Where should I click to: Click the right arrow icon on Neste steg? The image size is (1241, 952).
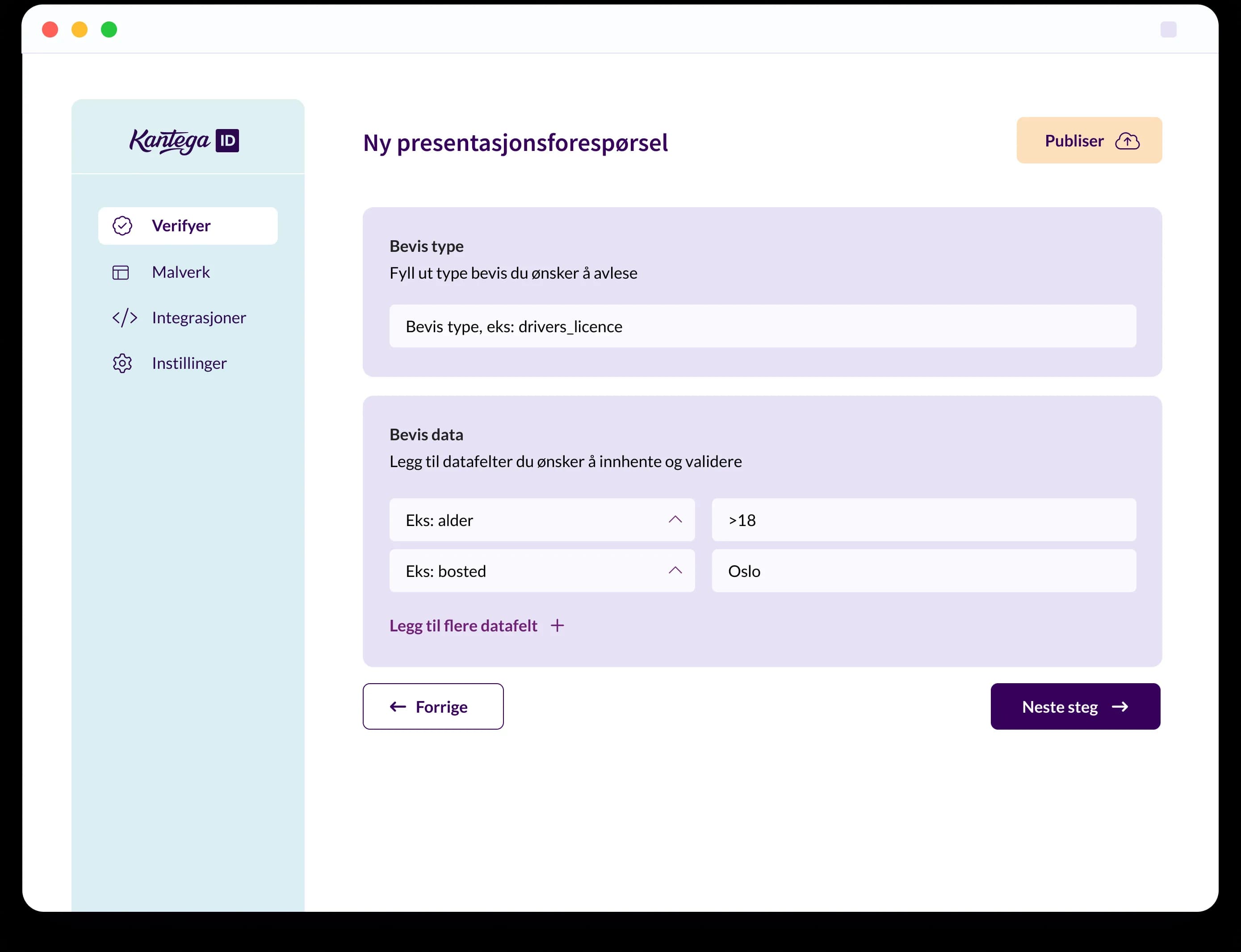(x=1119, y=707)
